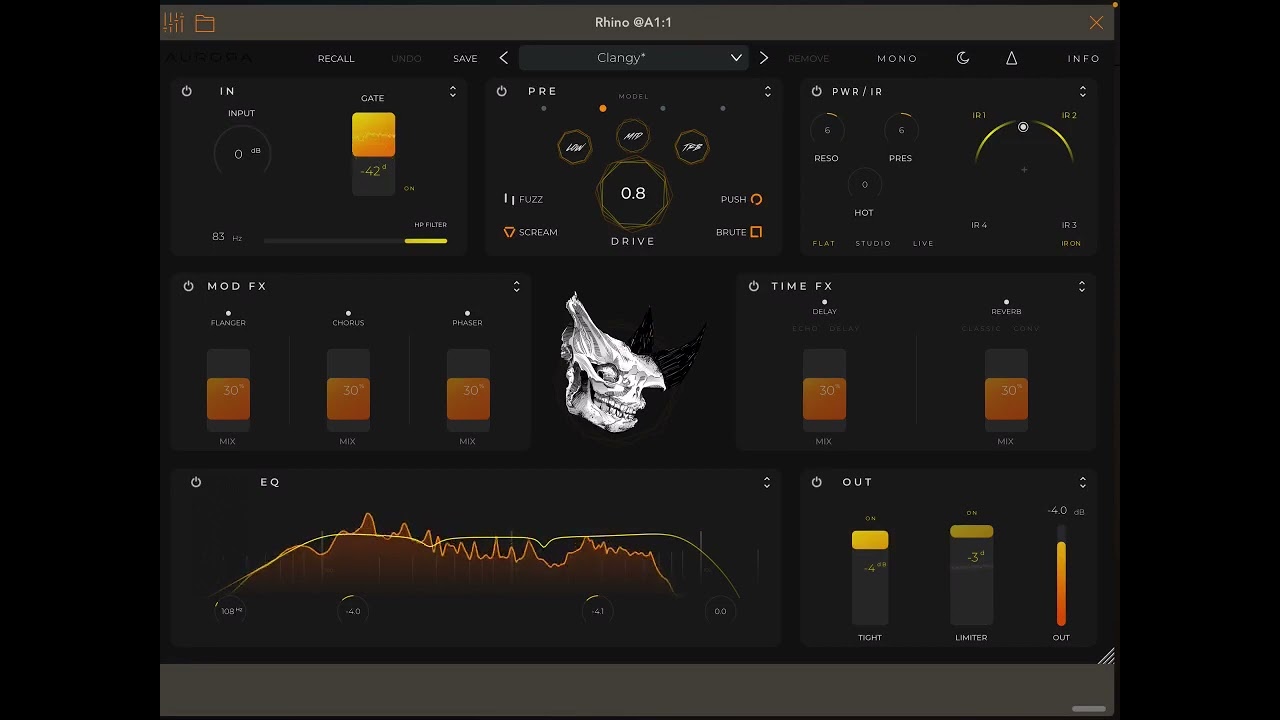Click the EQ 108 Hz low-cut knob
The image size is (1280, 720).
click(230, 611)
